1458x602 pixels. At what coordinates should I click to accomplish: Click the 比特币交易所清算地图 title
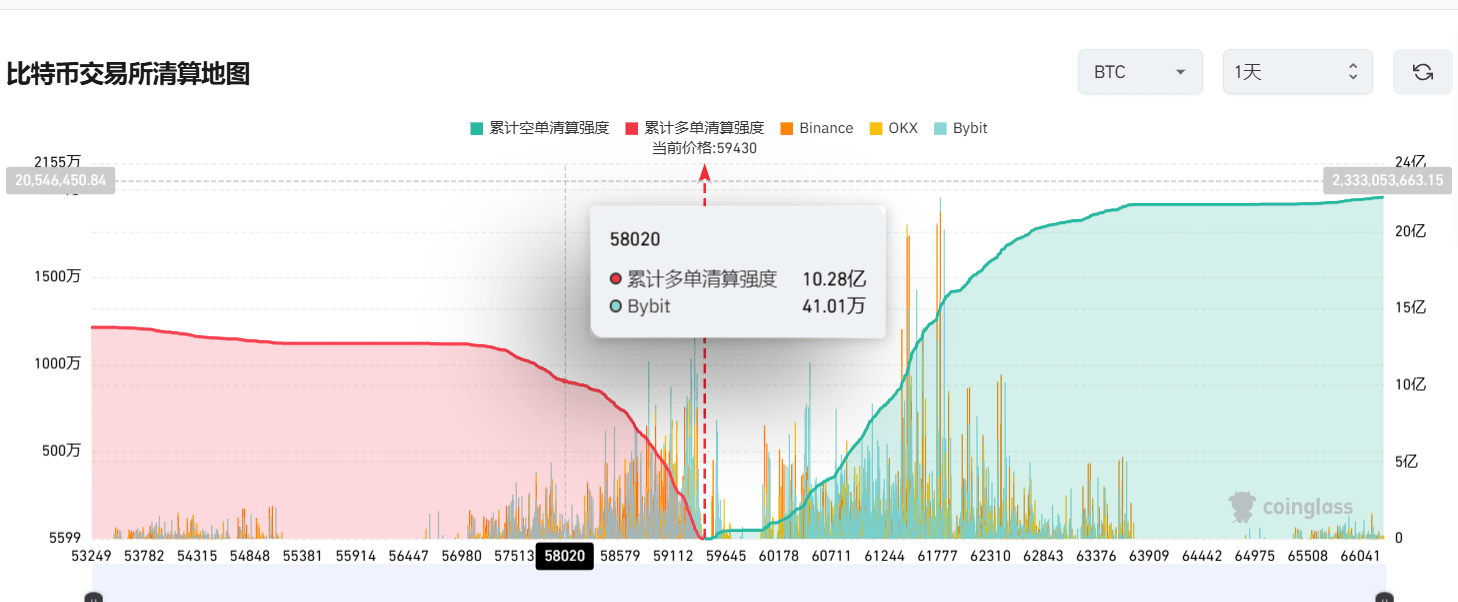(x=128, y=73)
